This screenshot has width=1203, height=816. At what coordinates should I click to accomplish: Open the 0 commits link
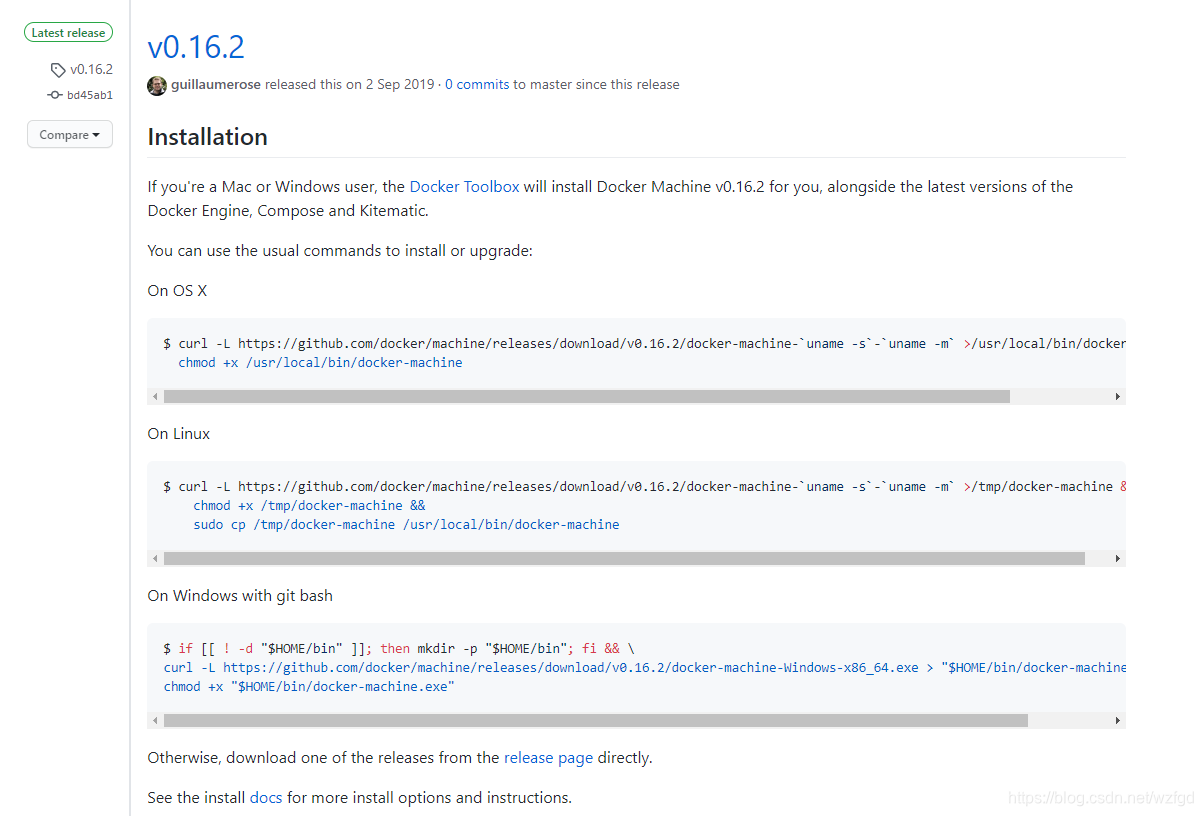477,85
